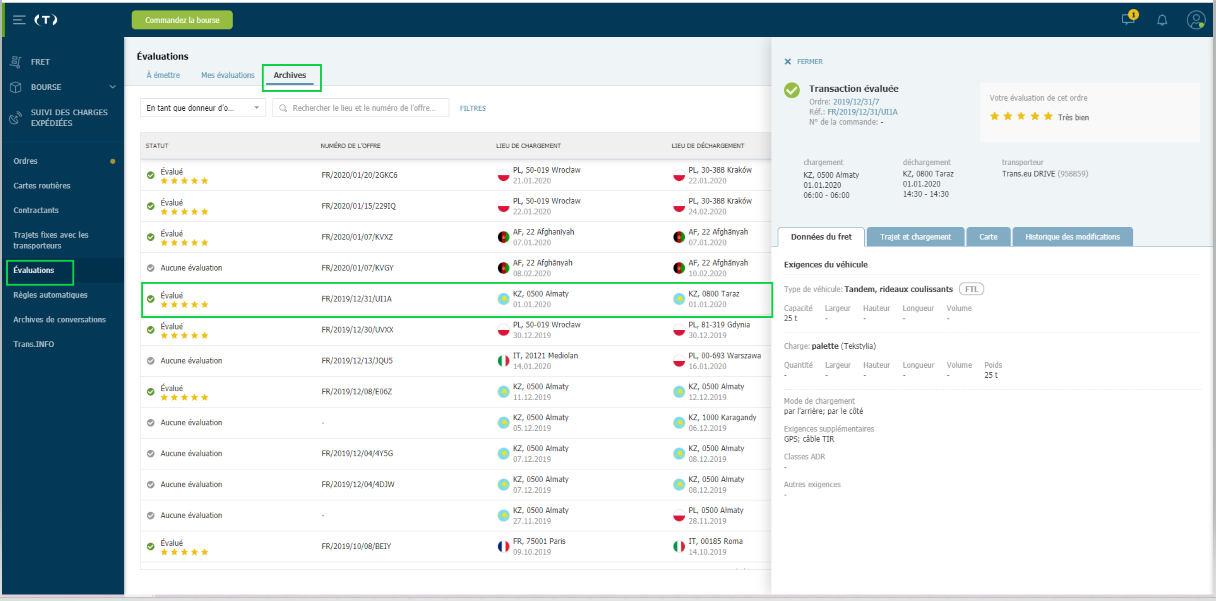Click the STATUT column header
Screen dimensions: 1216x601
click(x=157, y=146)
